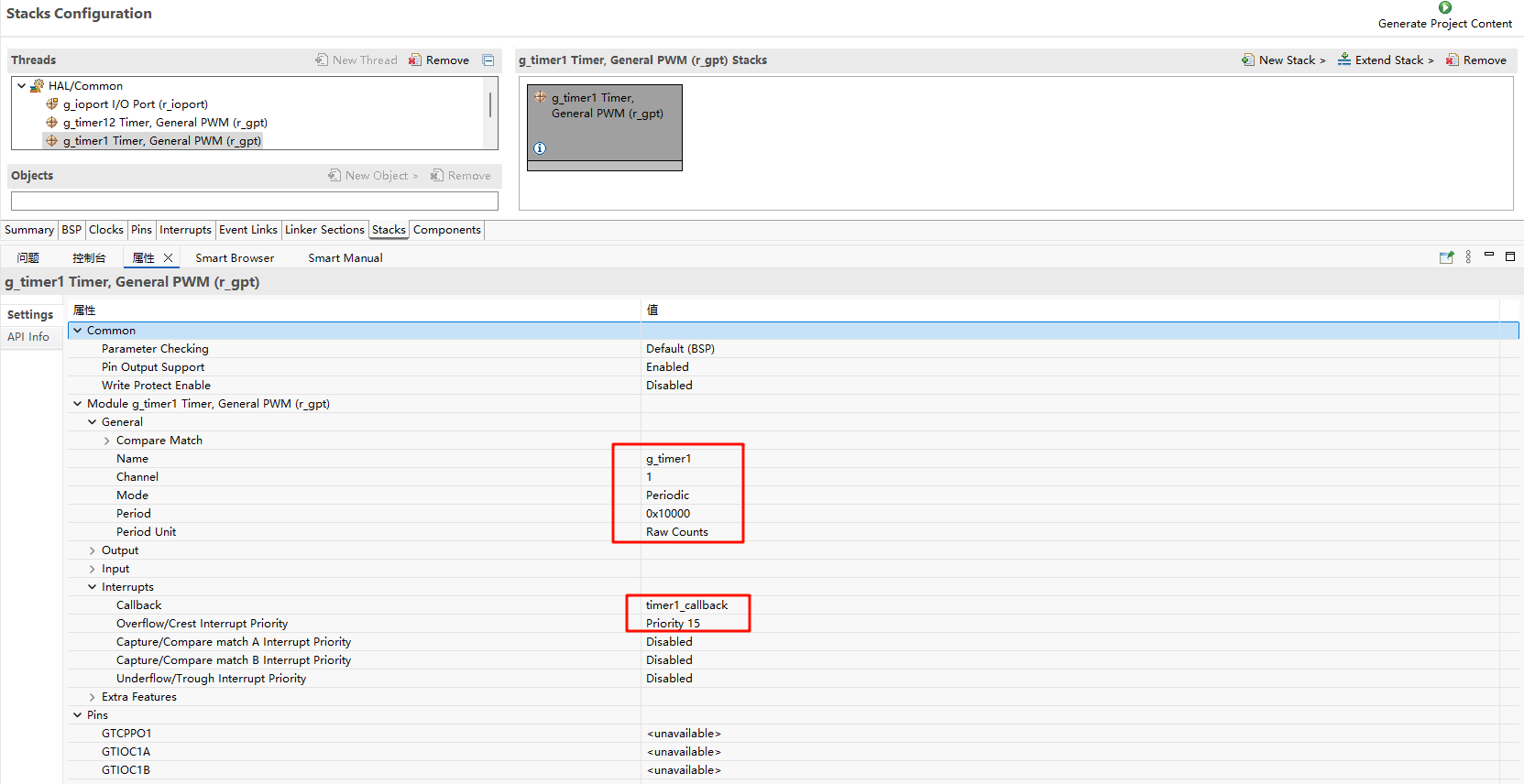Click the Period value 0x10000 field
Screen dimensions: 1524x784
668,514
